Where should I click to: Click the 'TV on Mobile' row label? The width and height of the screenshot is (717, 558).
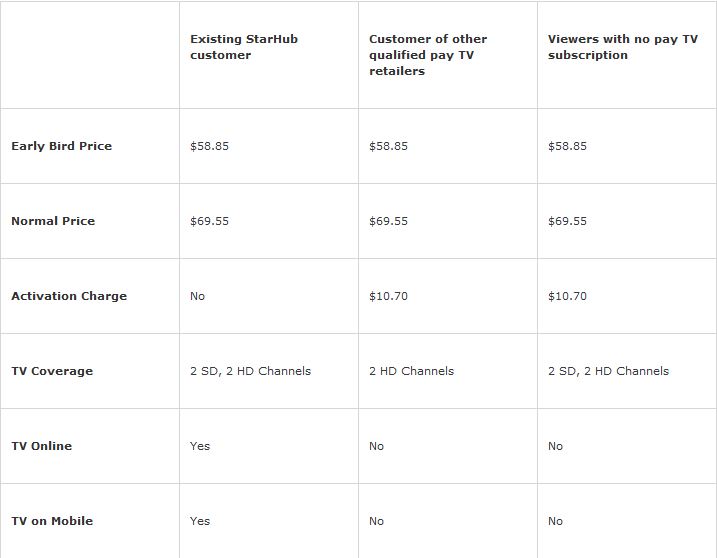point(52,521)
